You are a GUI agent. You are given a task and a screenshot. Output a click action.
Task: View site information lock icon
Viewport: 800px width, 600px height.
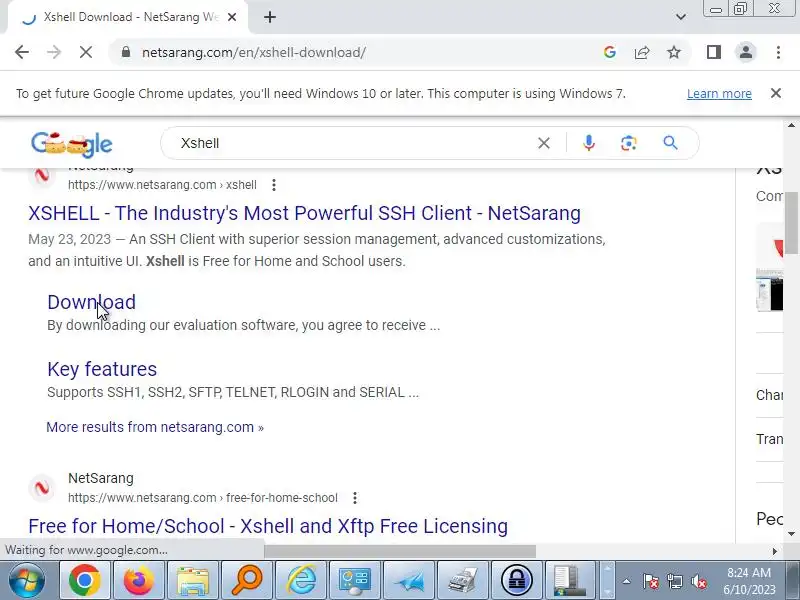pos(126,52)
